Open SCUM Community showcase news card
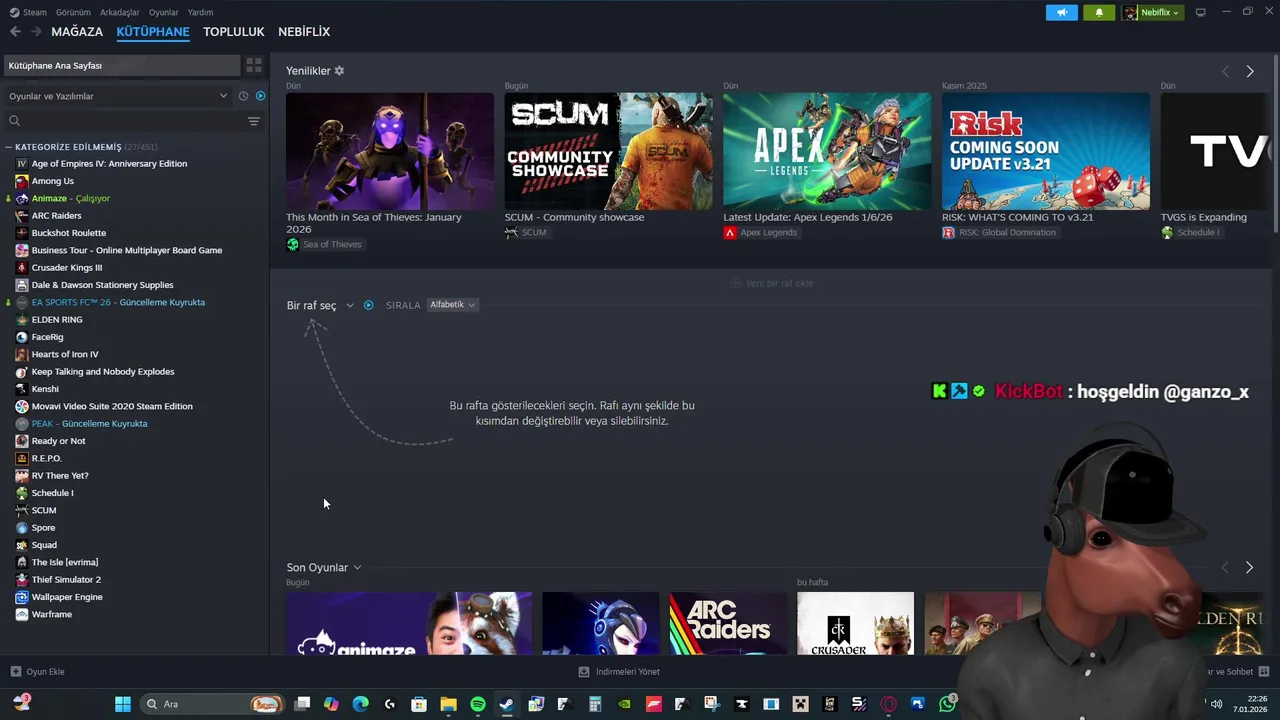1280x720 pixels. (x=609, y=151)
